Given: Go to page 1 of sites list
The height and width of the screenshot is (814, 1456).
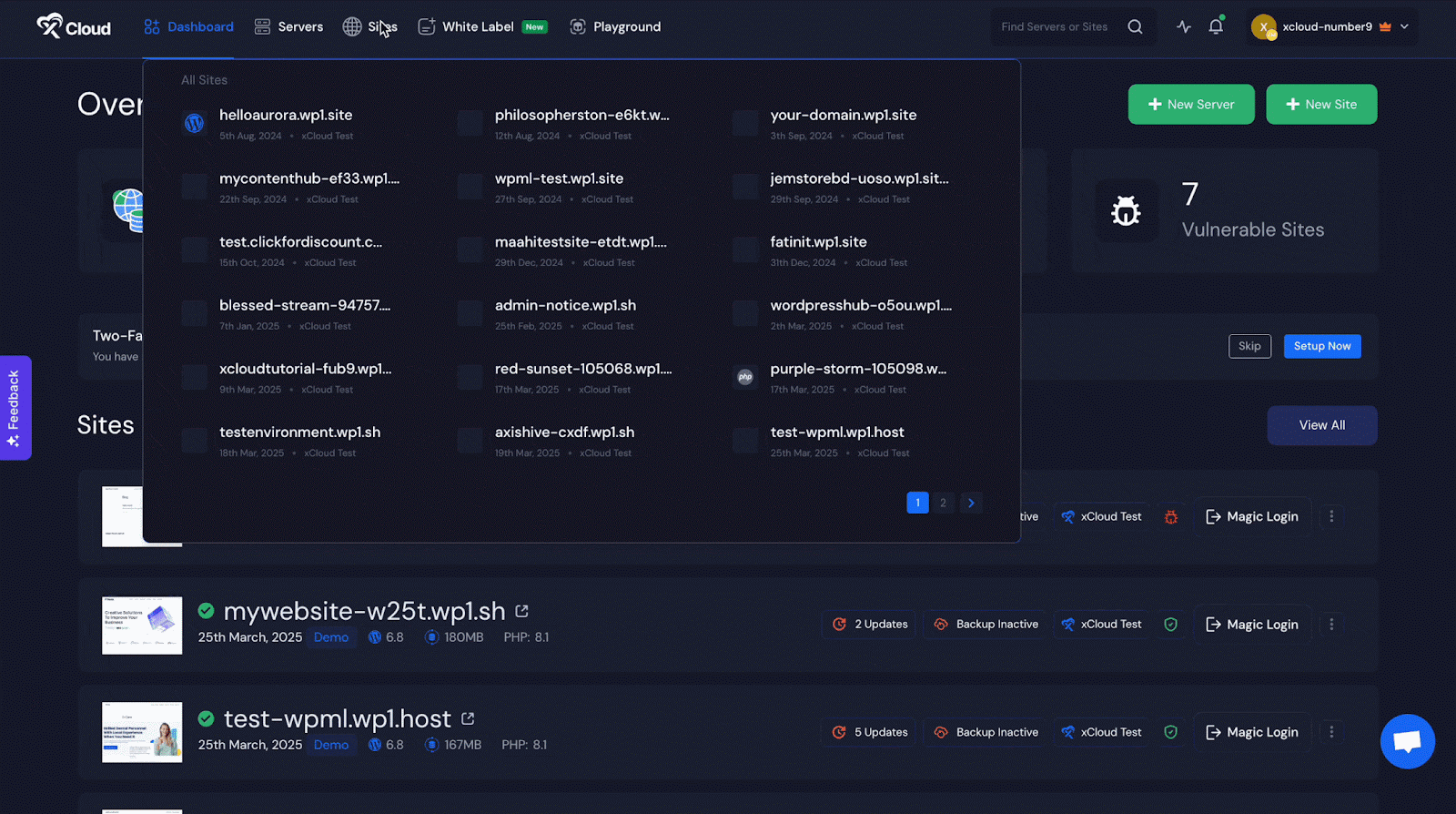Looking at the screenshot, I should pyautogui.click(x=917, y=503).
